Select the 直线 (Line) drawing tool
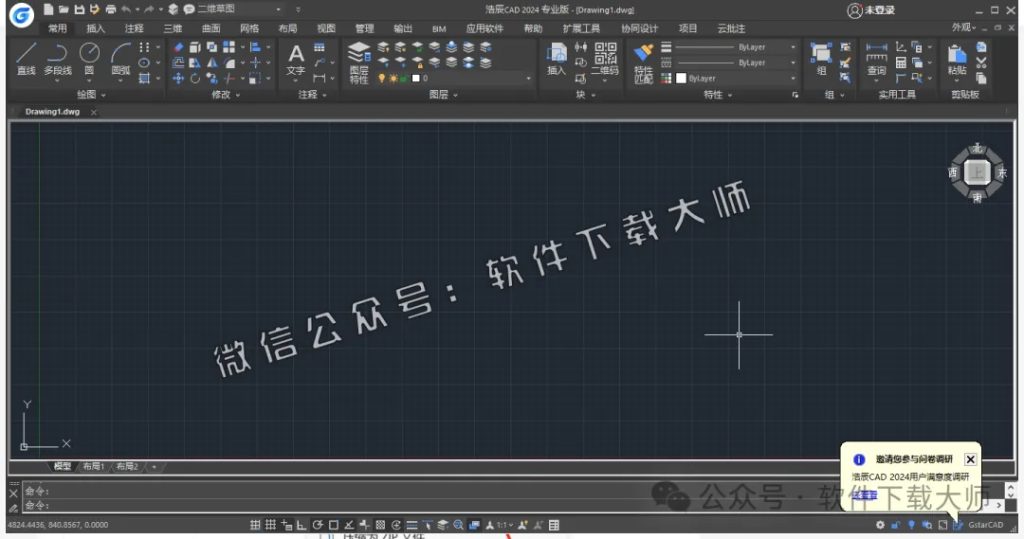The height and width of the screenshot is (539, 1024). pos(26,57)
